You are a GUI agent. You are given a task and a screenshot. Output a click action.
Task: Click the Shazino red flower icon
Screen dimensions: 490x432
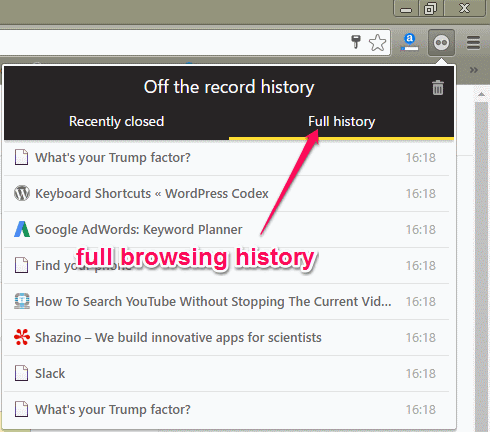coord(22,337)
